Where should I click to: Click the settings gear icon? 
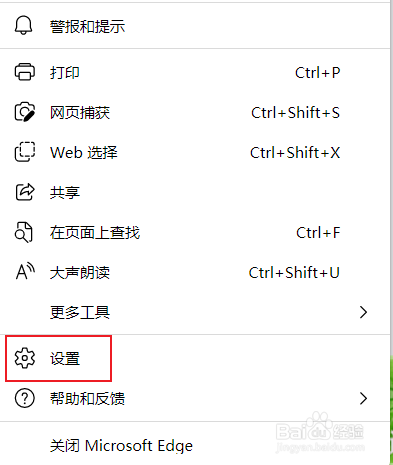point(24,358)
